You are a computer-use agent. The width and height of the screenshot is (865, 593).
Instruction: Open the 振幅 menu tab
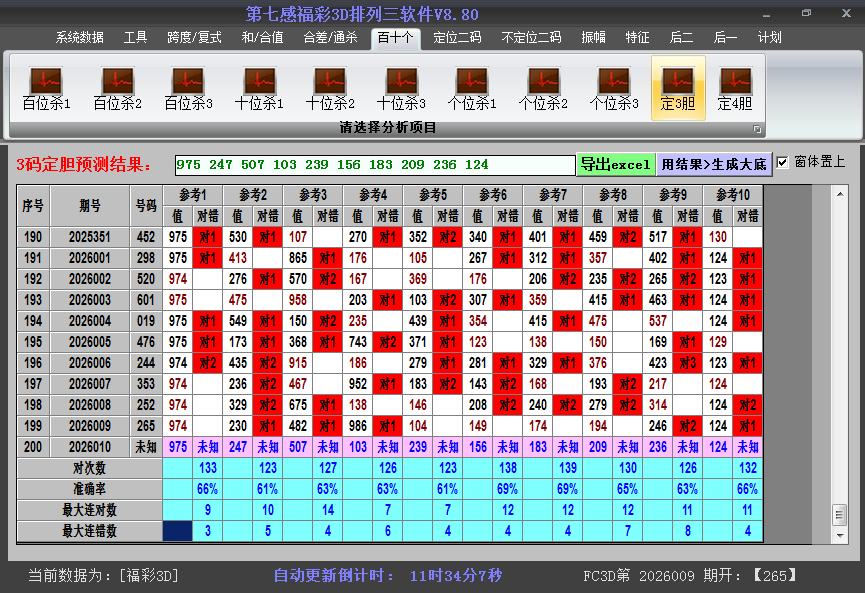(x=594, y=38)
